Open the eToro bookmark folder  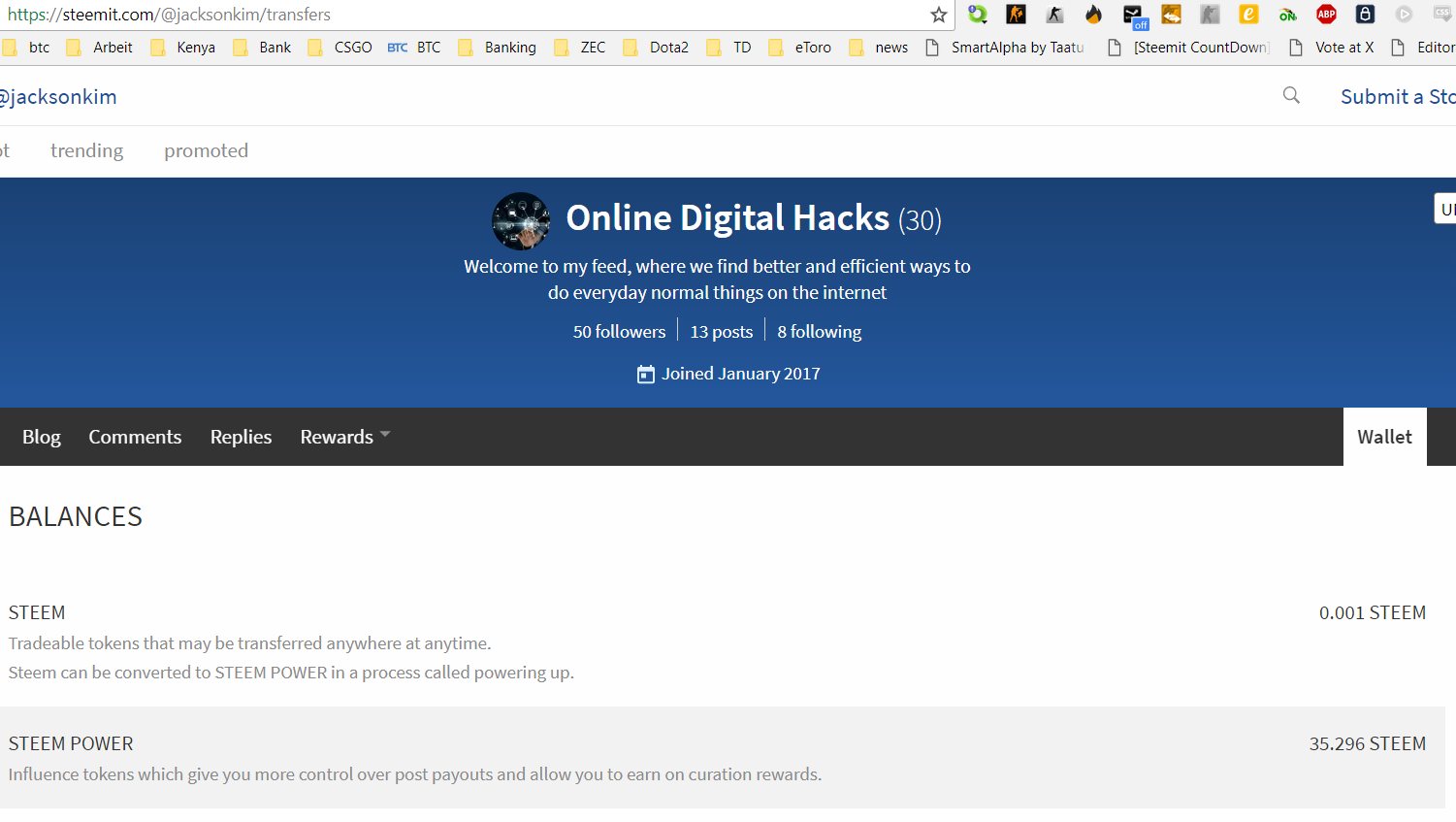coord(799,48)
